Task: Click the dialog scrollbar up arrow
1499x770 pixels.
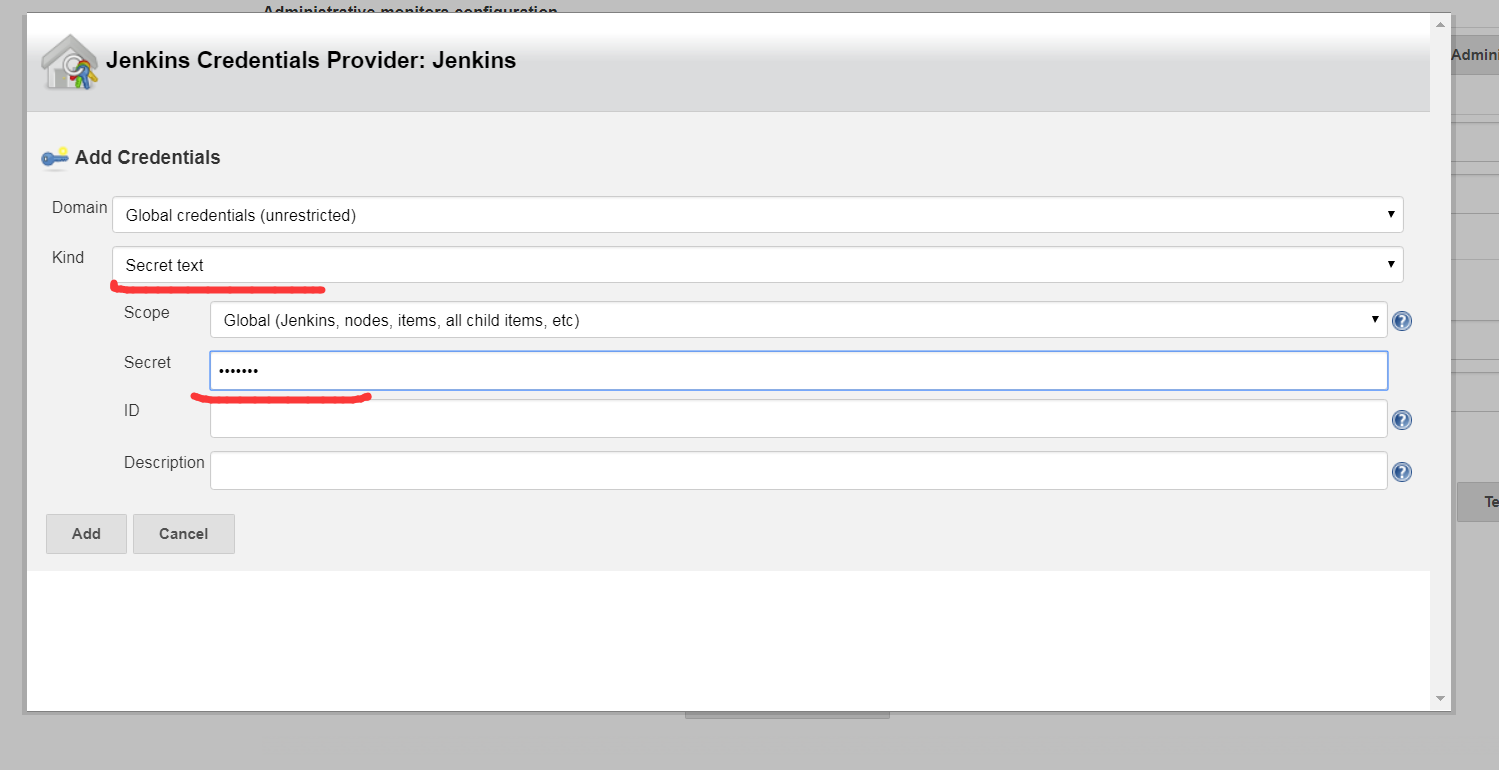Action: [x=1440, y=23]
